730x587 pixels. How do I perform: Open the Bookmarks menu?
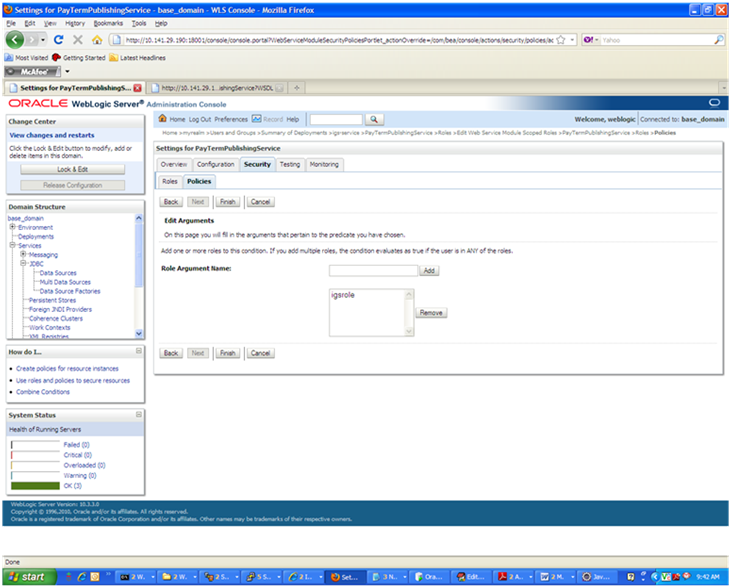108,23
